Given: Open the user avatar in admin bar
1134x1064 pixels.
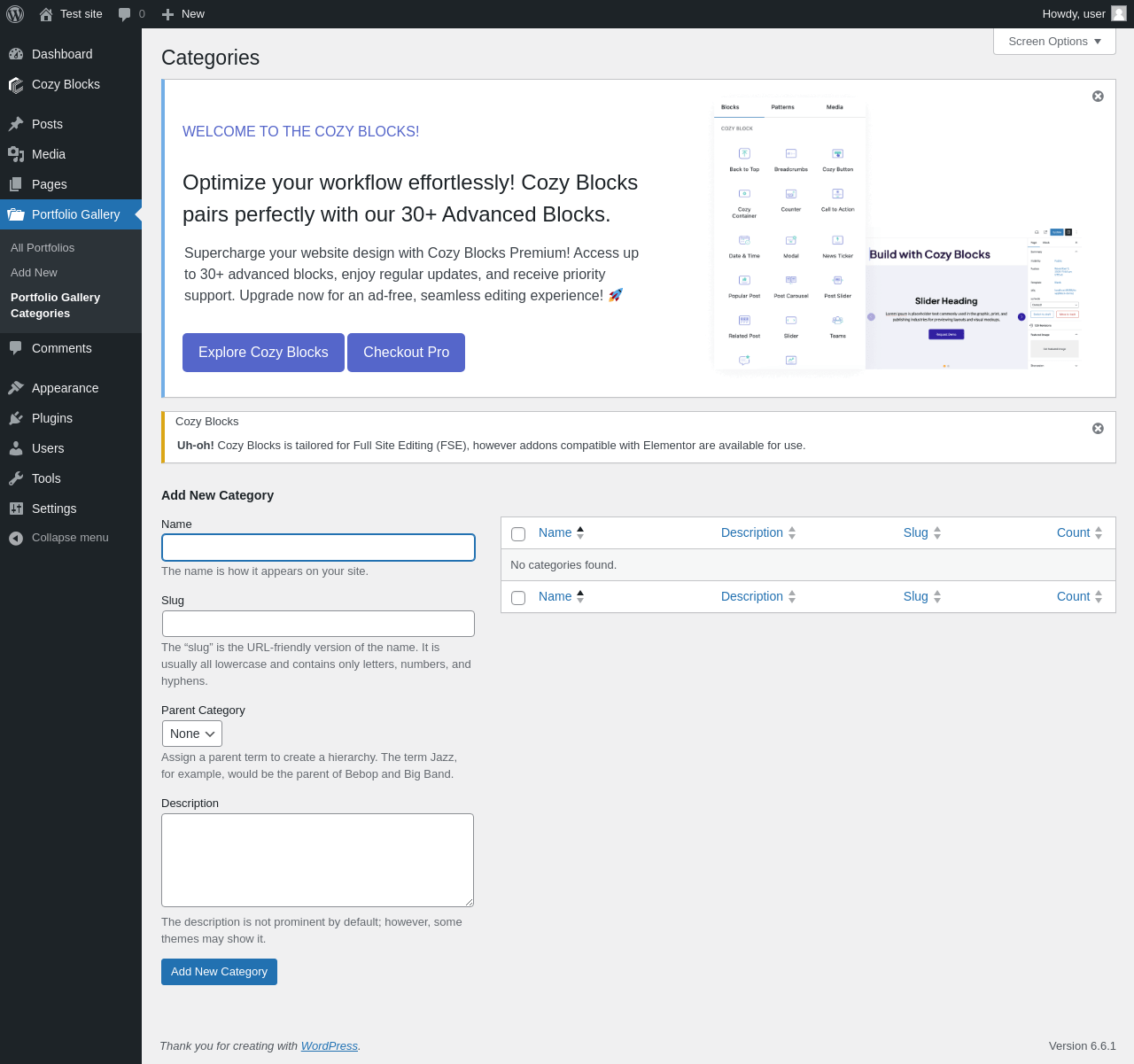Looking at the screenshot, I should [1119, 14].
